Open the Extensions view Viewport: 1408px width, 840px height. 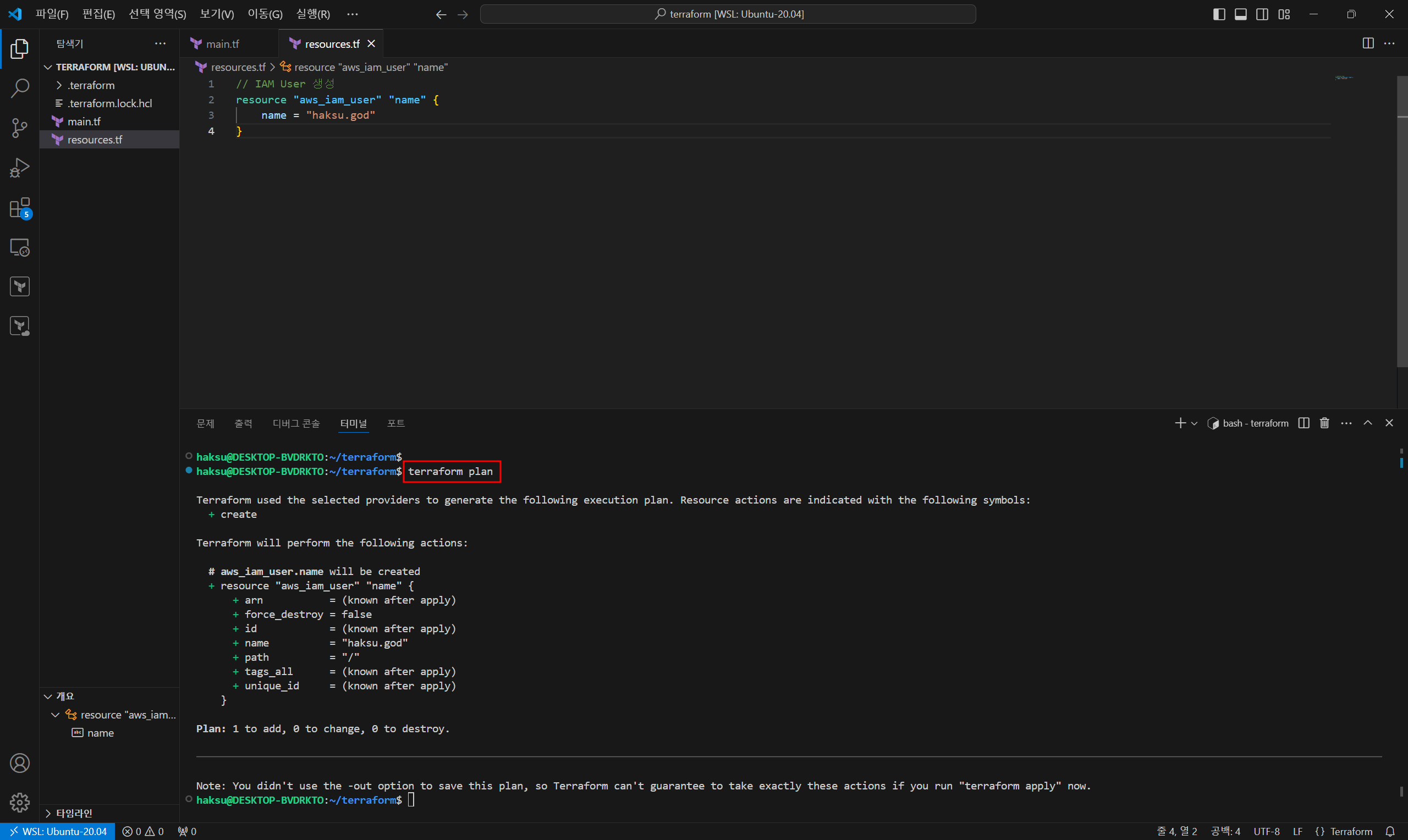(20, 208)
